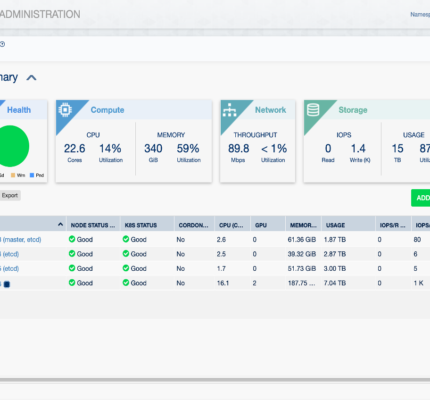The height and width of the screenshot is (400, 430).
Task: Click the 7.04 TB usage cell
Action: [x=335, y=283]
